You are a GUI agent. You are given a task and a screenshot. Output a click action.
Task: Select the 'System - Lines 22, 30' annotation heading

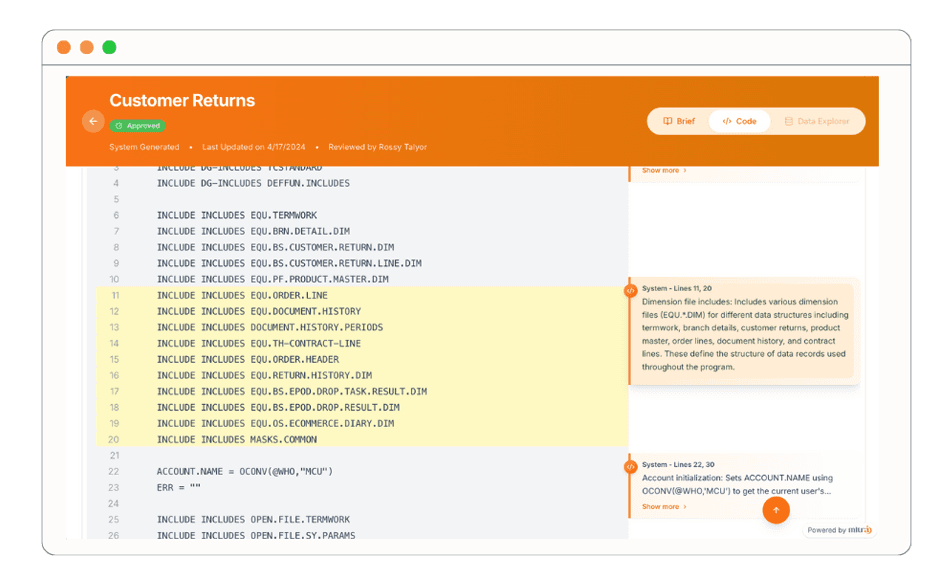pyautogui.click(x=678, y=464)
